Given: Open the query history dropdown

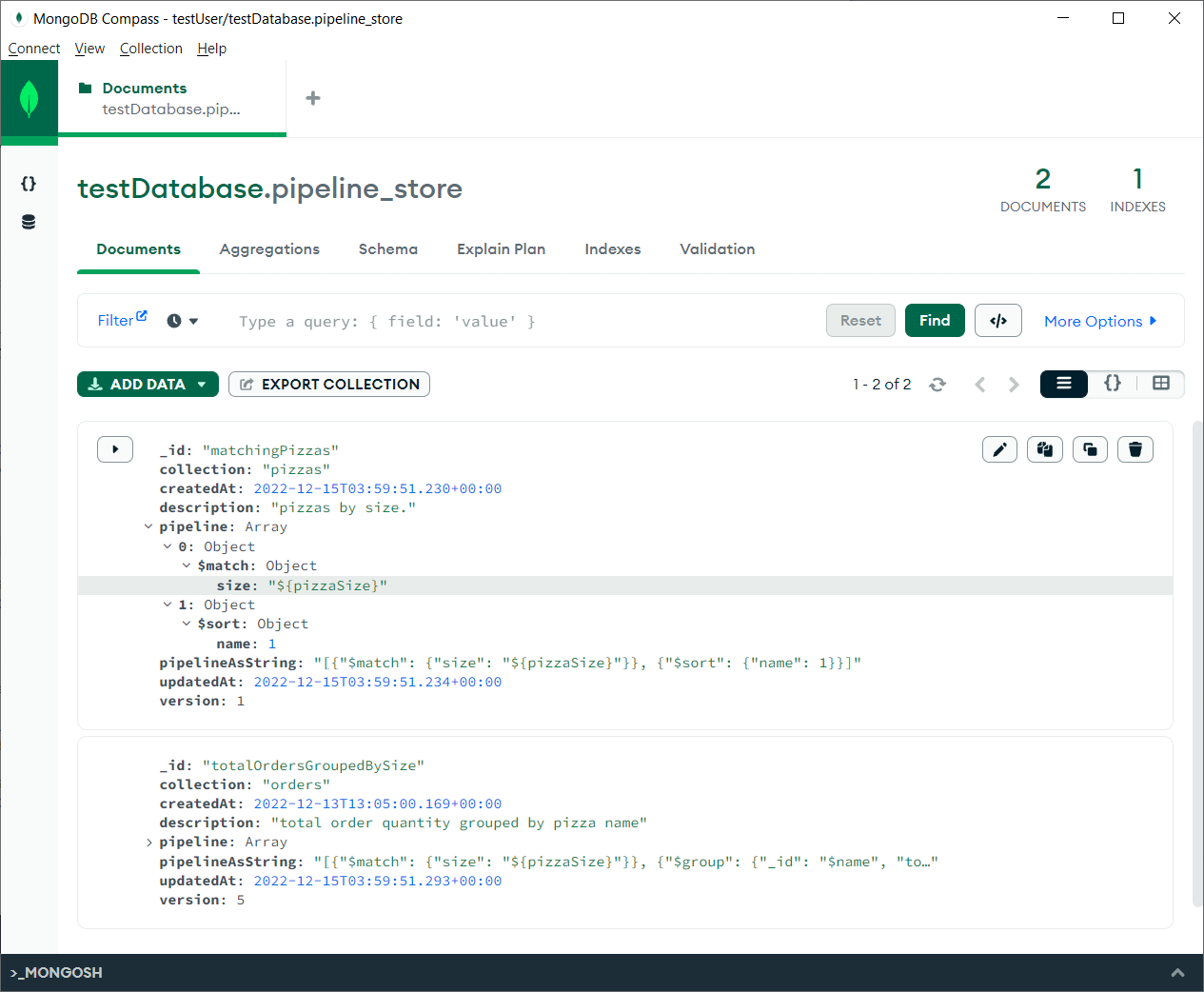Looking at the screenshot, I should [x=183, y=321].
